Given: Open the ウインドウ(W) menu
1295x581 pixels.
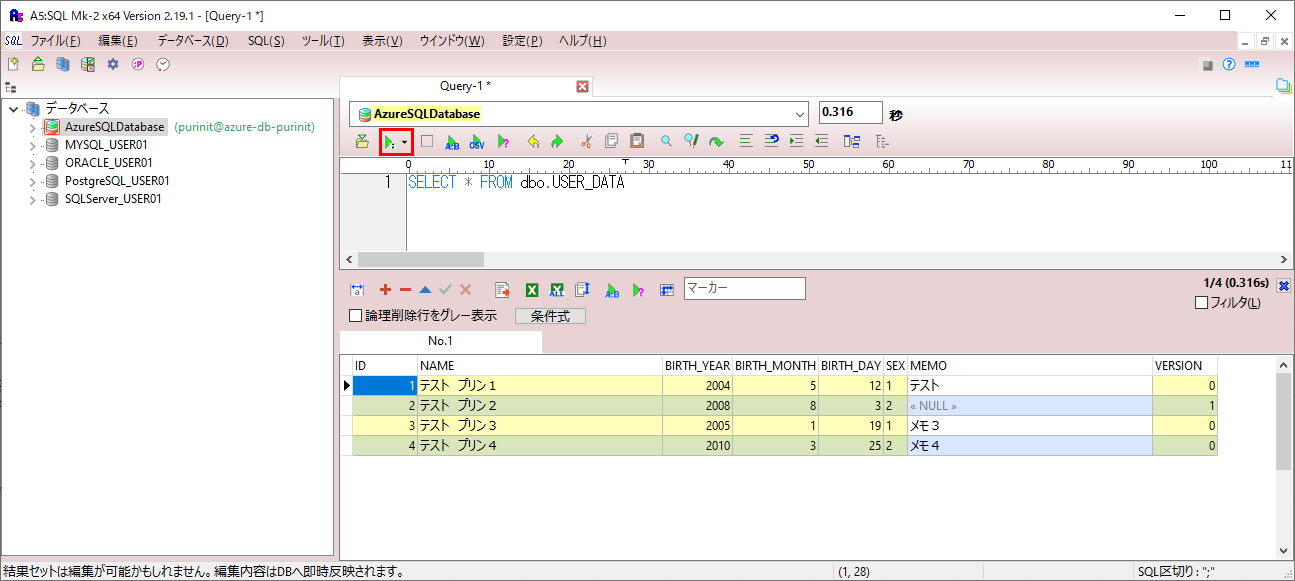Looking at the screenshot, I should [451, 41].
